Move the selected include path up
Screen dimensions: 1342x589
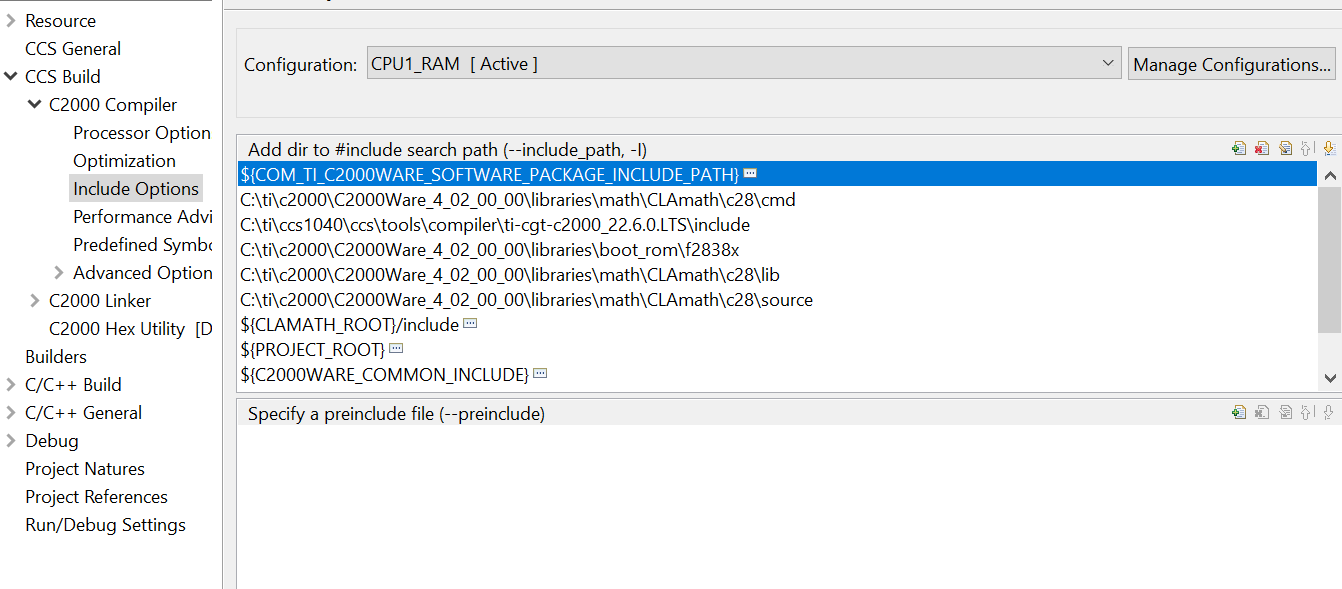point(1307,148)
